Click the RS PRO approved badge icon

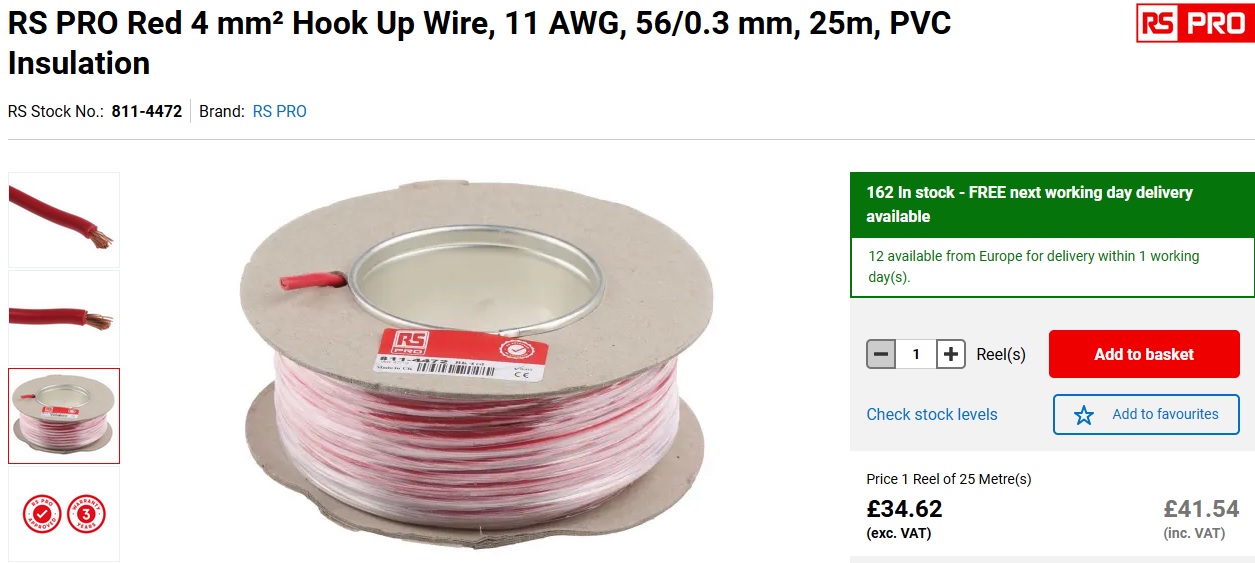[42, 514]
